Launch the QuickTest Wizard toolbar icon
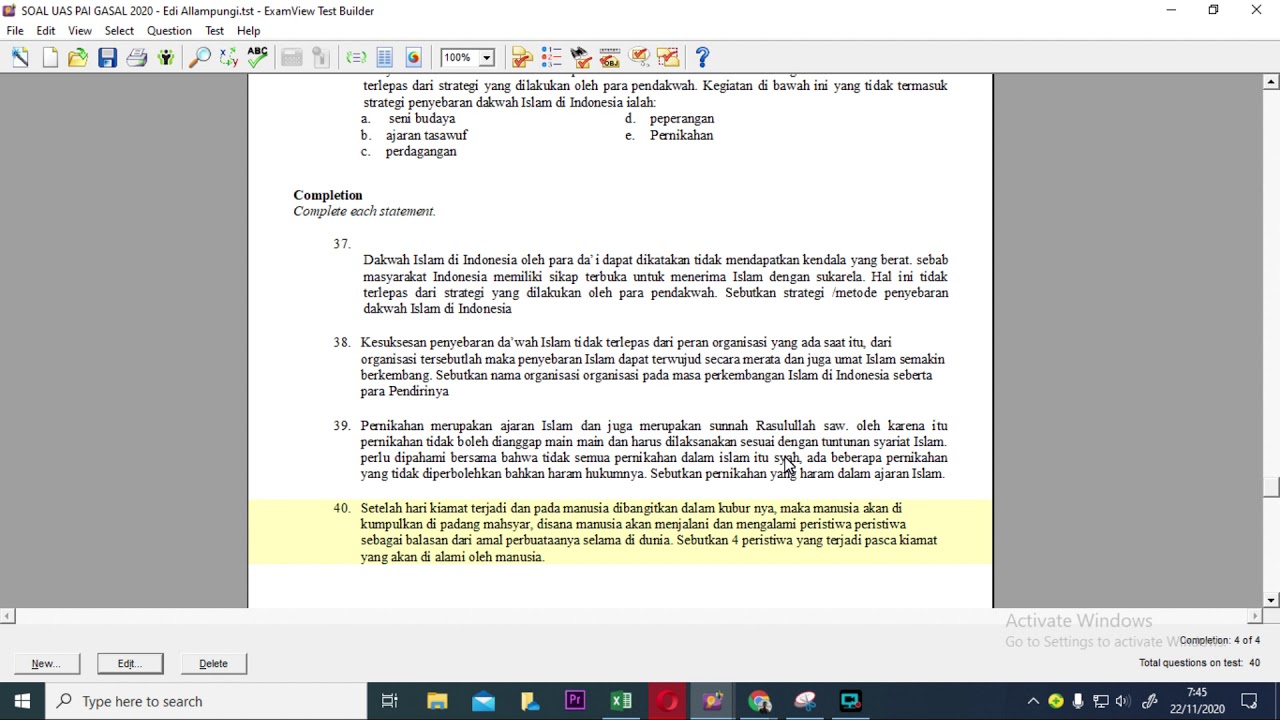Image resolution: width=1280 pixels, height=720 pixels. (x=20, y=57)
